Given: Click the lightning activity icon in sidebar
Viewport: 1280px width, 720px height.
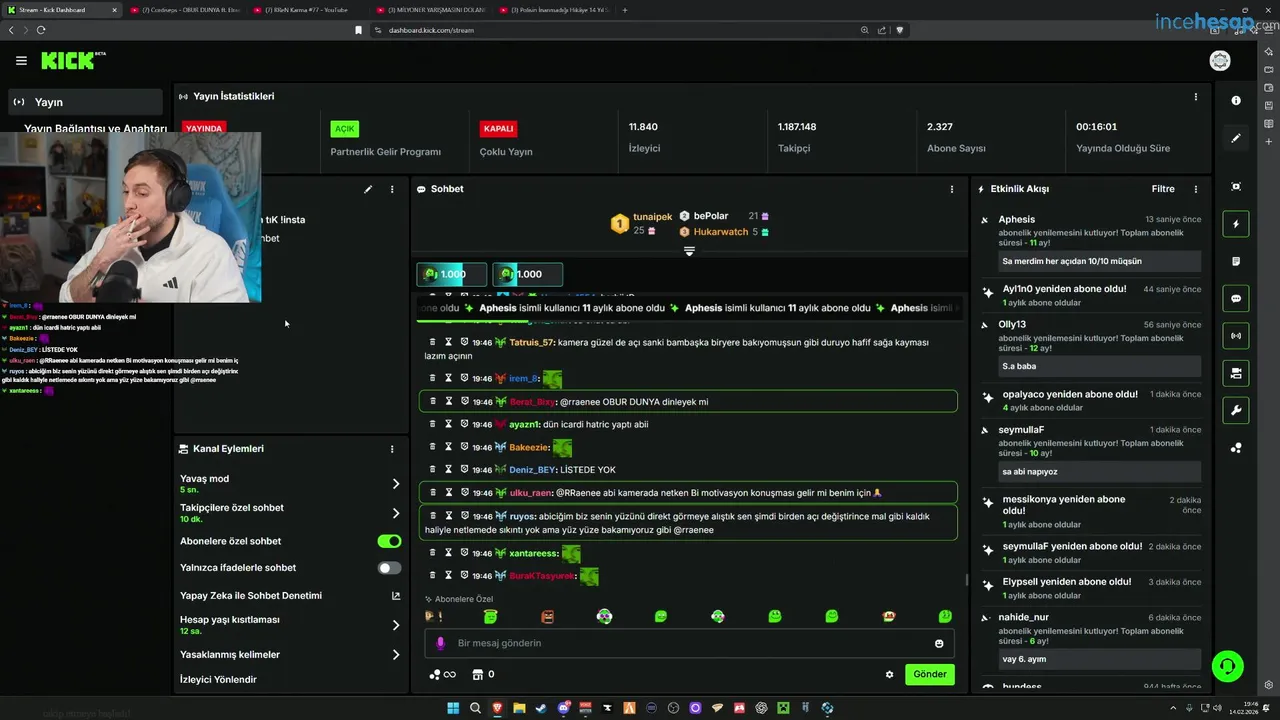Looking at the screenshot, I should click(x=1236, y=224).
